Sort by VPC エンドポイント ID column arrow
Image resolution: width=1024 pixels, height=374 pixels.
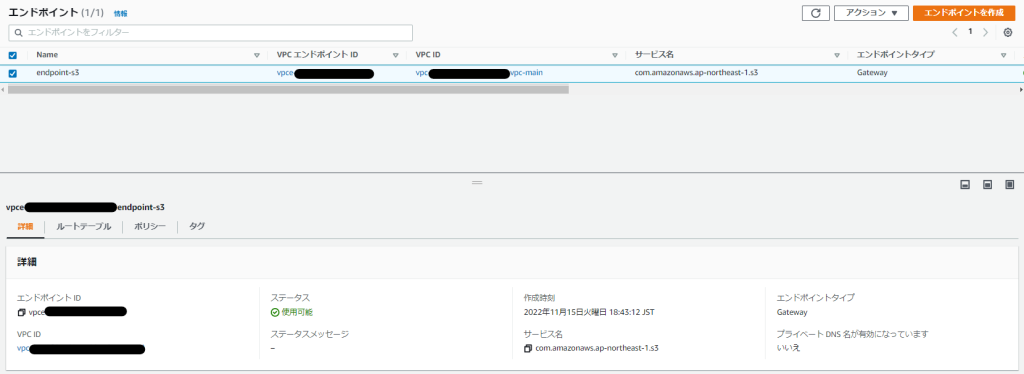point(395,55)
